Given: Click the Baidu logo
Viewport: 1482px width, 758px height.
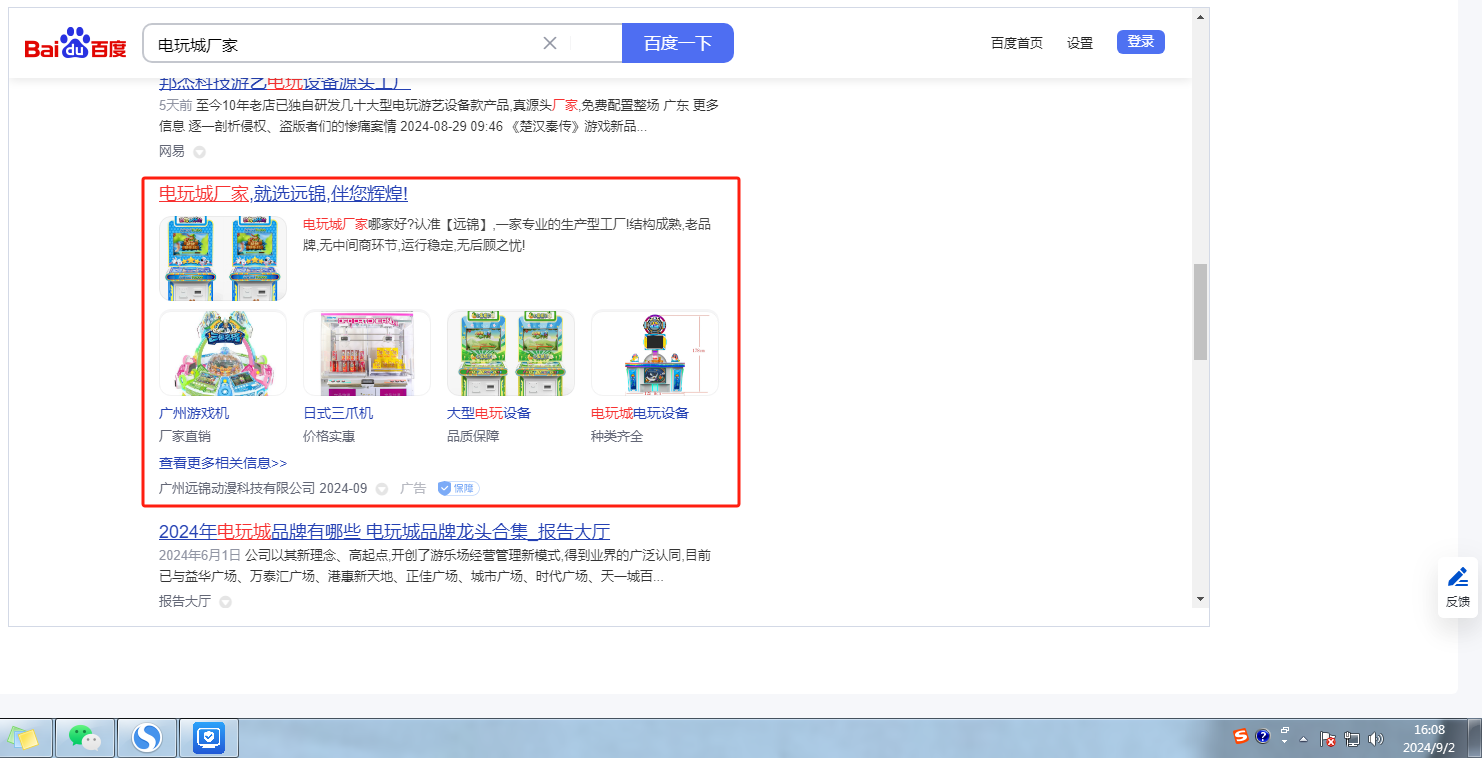Looking at the screenshot, I should [x=76, y=44].
